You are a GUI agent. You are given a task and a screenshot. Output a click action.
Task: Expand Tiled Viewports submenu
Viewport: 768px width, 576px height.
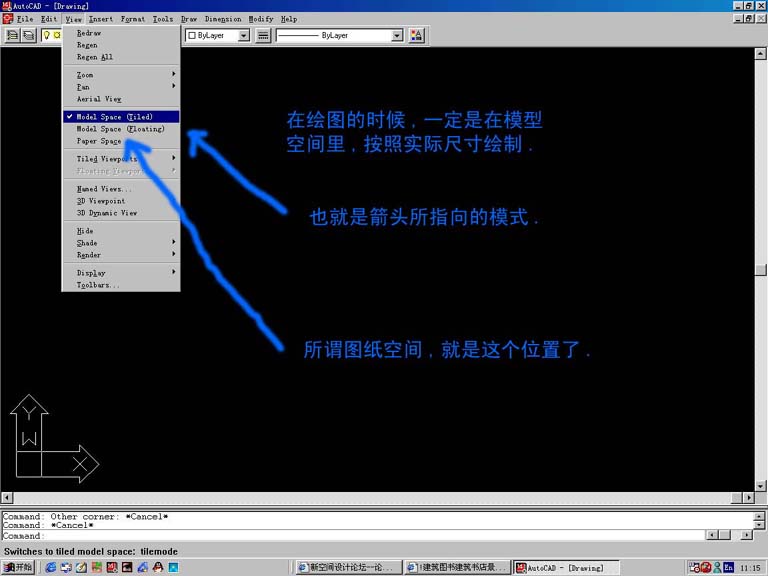[x=121, y=159]
